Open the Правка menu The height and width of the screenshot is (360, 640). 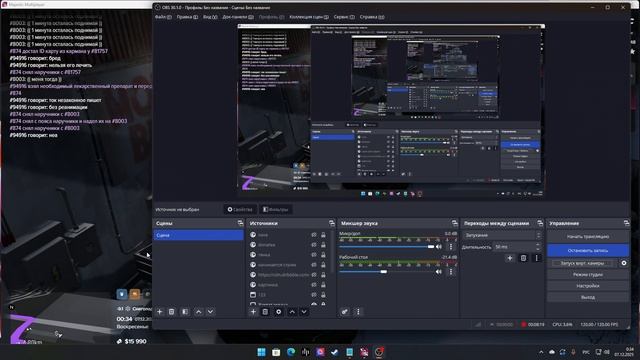[x=187, y=17]
